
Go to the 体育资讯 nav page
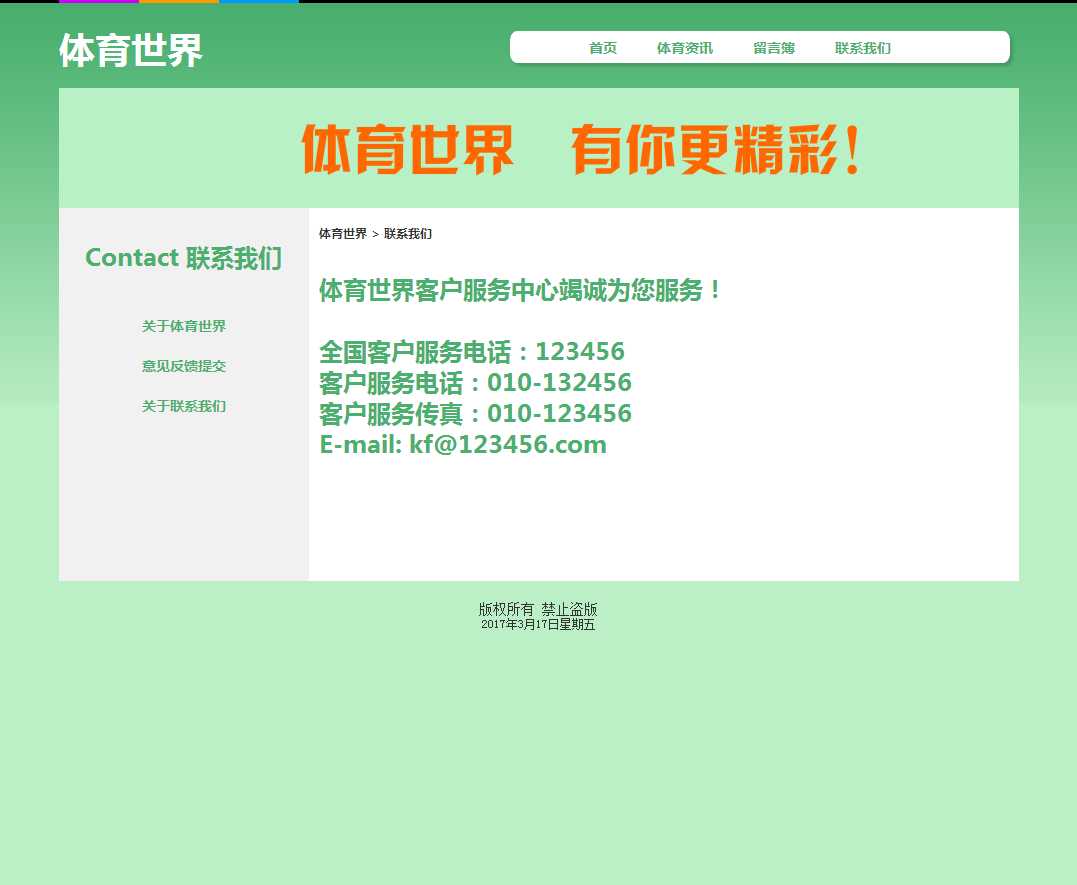[684, 48]
